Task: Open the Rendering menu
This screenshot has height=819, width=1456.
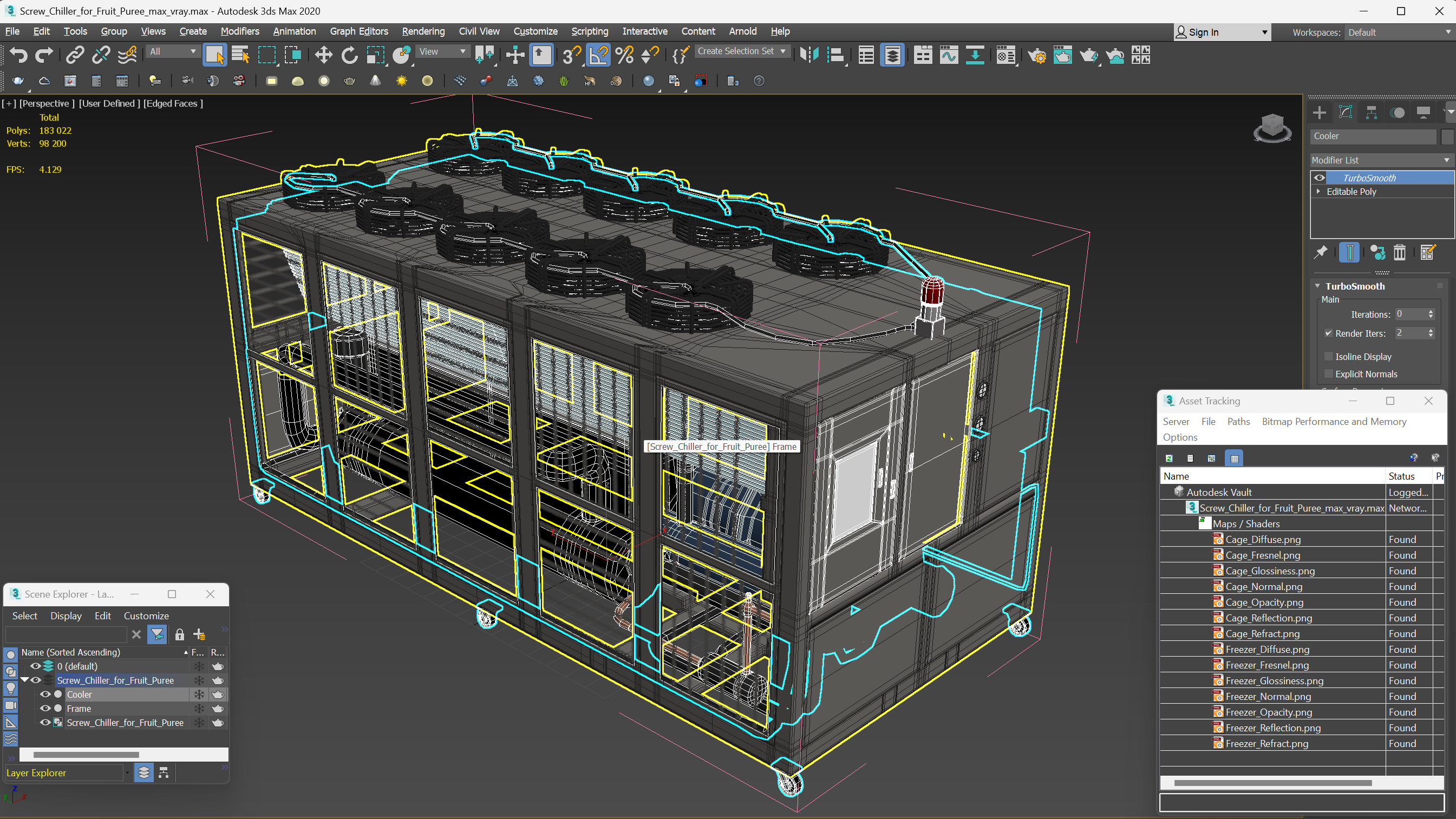Action: pos(423,31)
